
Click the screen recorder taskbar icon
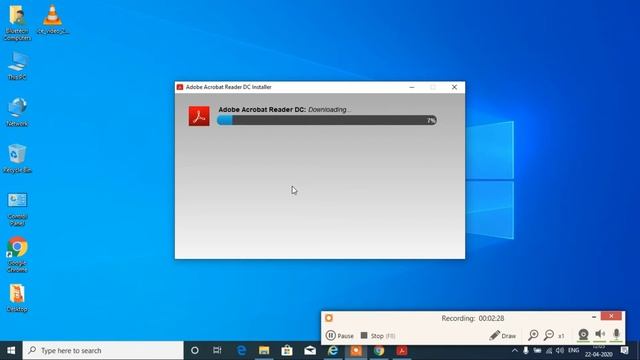356,351
